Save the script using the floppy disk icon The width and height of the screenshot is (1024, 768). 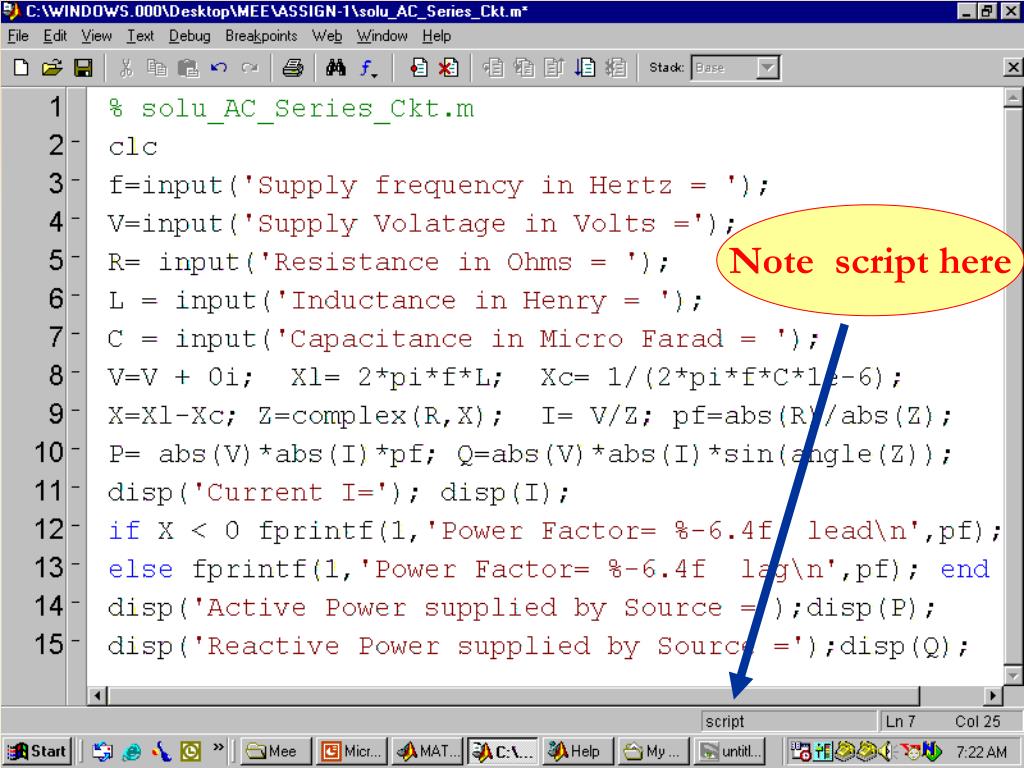[83, 67]
